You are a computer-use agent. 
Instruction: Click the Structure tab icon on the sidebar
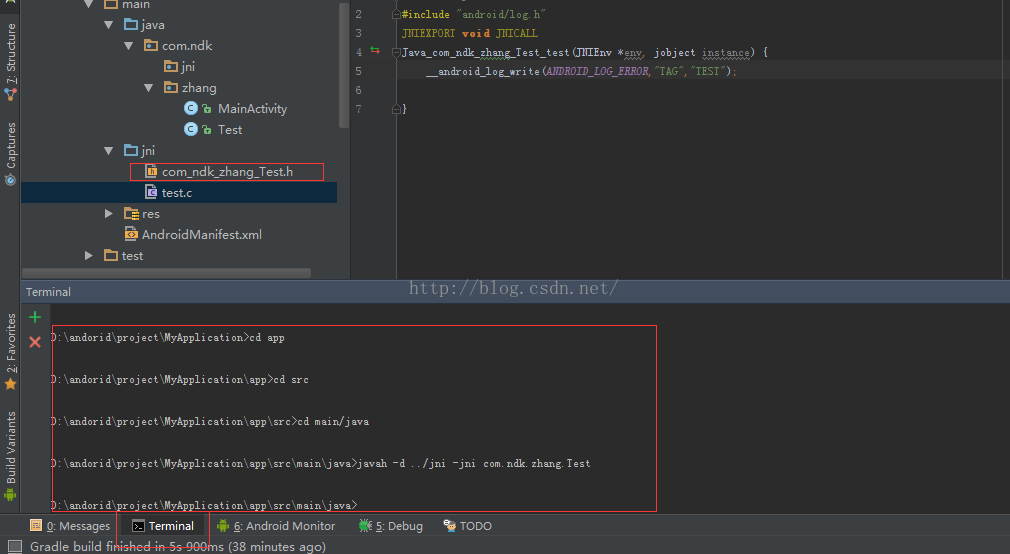10,95
